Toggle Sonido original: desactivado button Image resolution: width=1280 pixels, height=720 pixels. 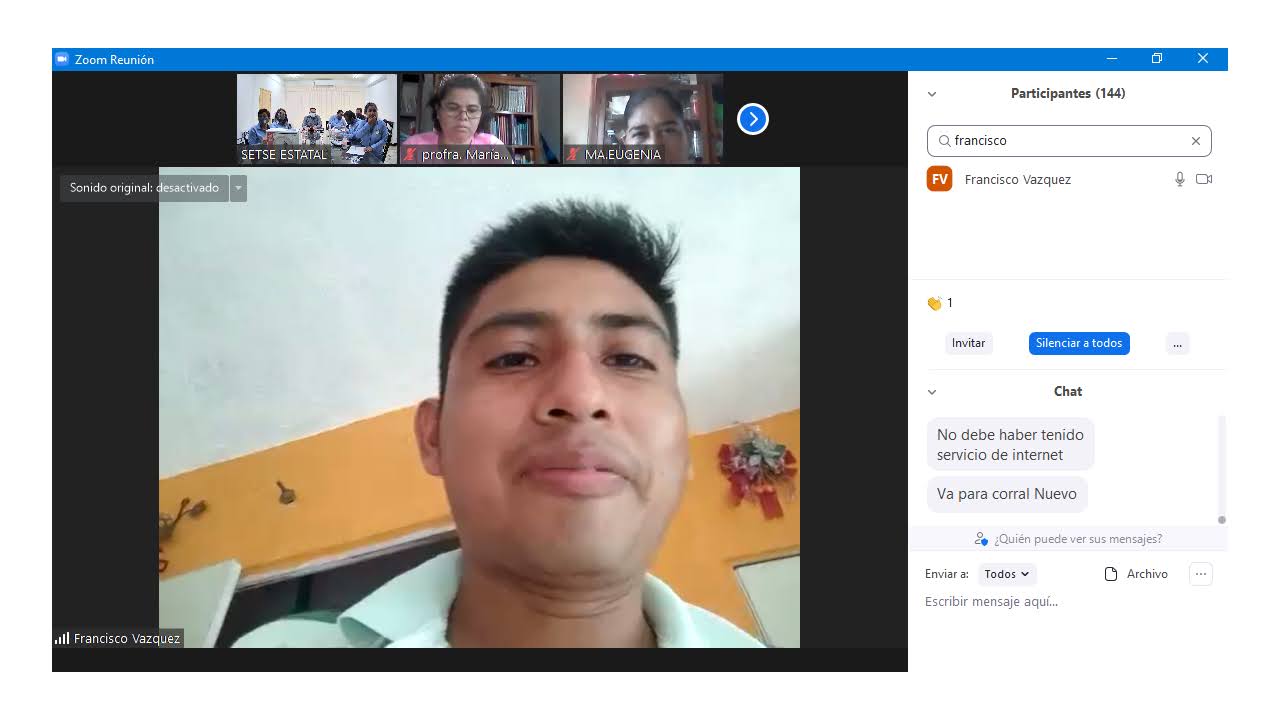(x=144, y=188)
